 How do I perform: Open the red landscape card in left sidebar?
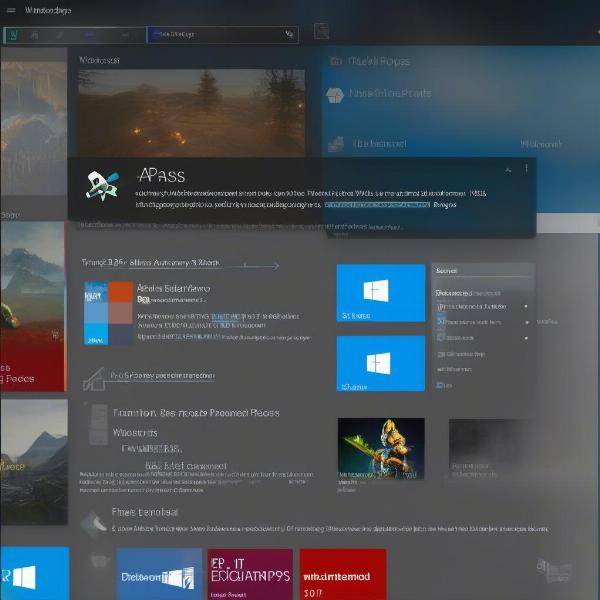tap(33, 306)
